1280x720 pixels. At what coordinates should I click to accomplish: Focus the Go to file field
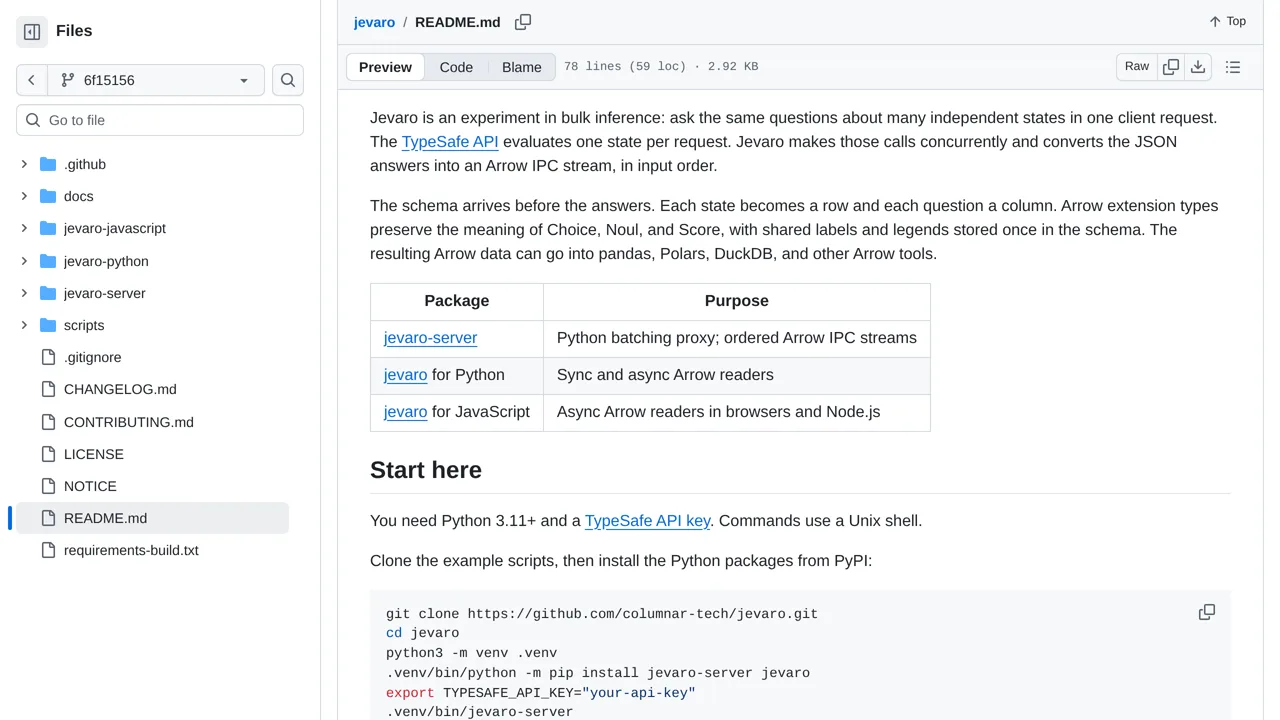160,120
